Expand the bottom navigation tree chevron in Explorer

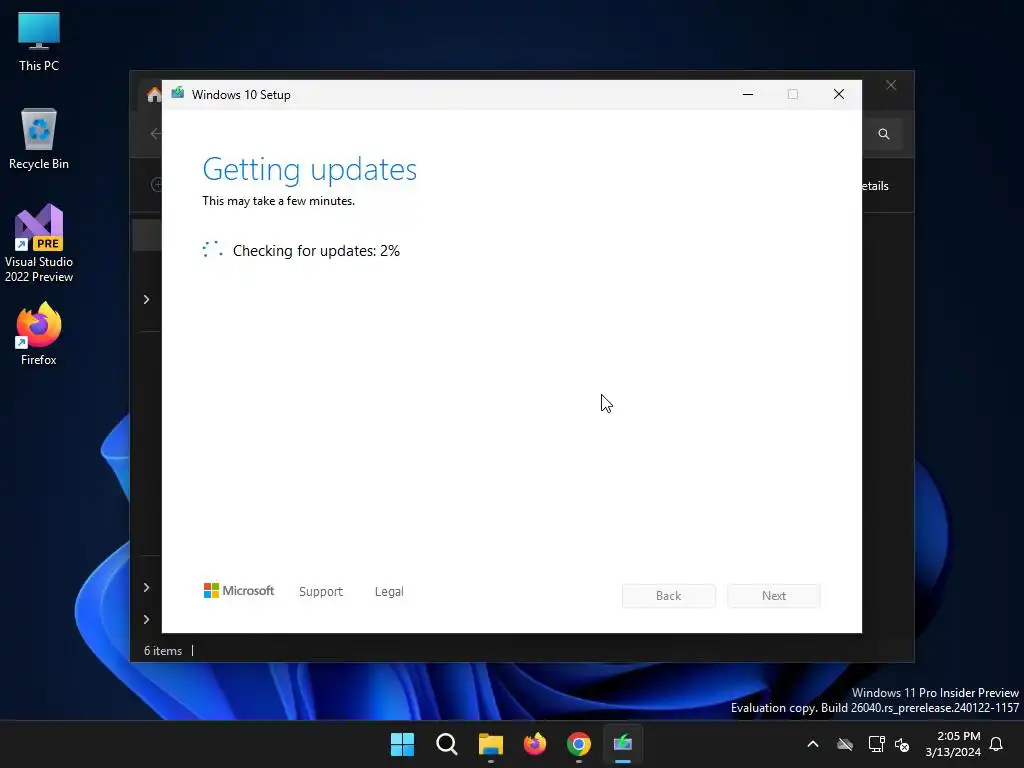(x=146, y=620)
